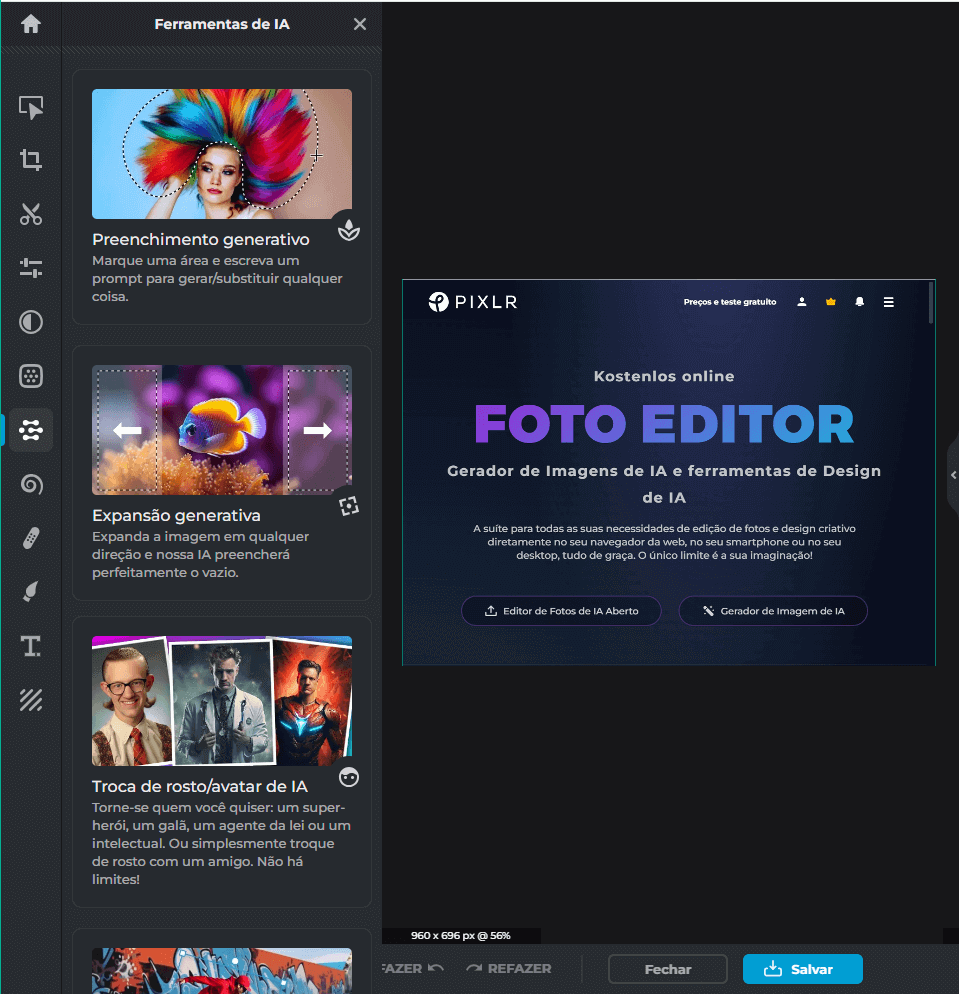Open the Adjust sliders tool

coord(30,268)
